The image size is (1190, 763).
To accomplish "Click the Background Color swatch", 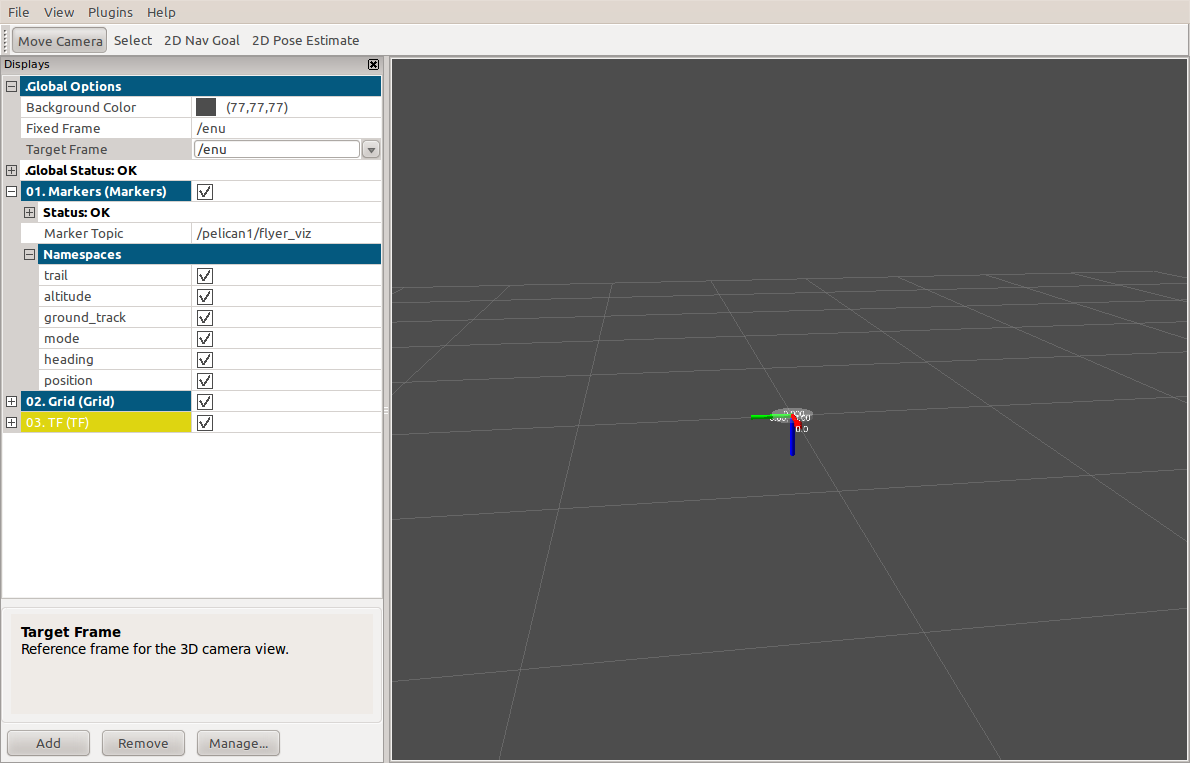I will (x=206, y=107).
